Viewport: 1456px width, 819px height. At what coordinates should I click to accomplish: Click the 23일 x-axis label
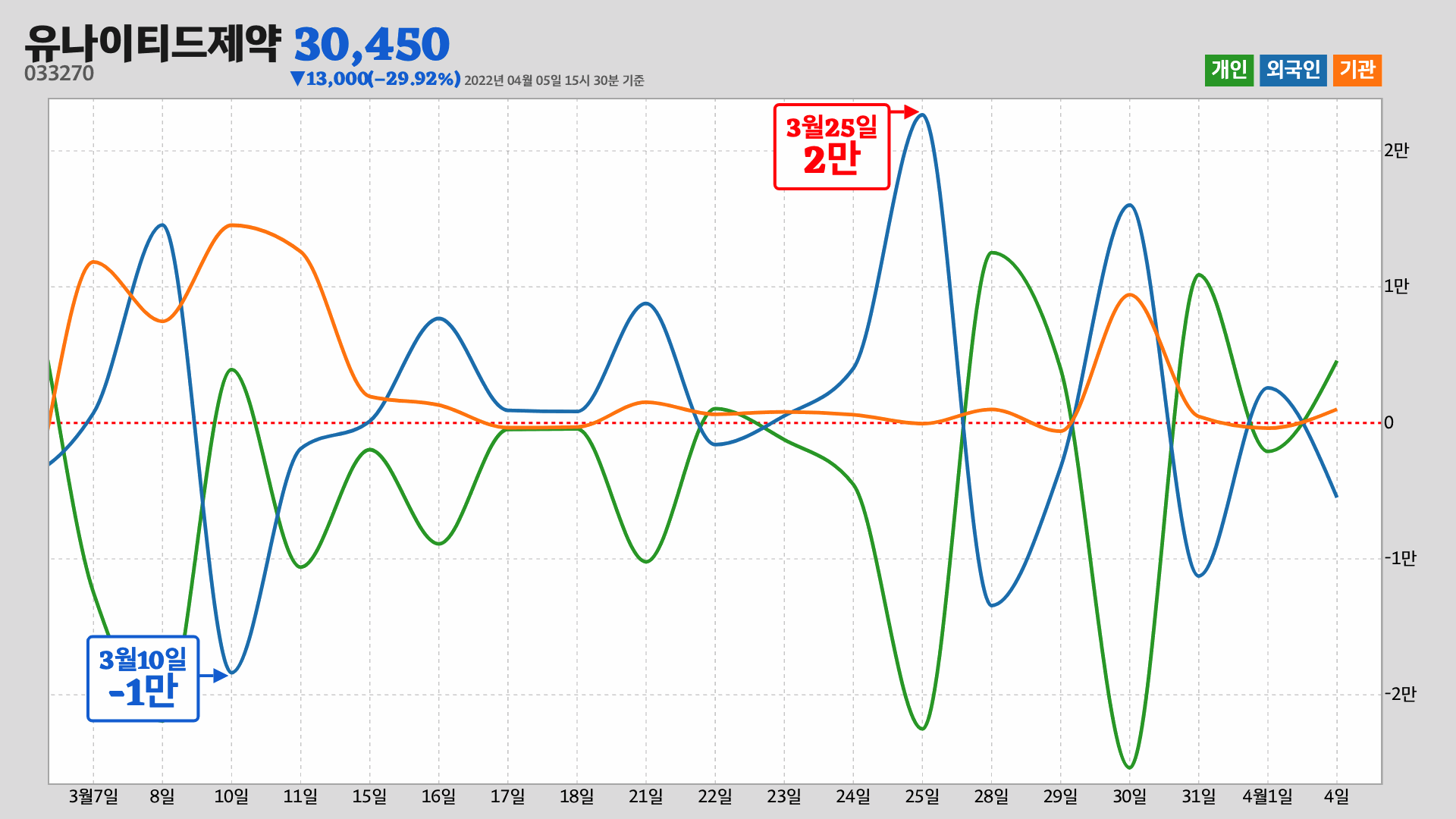pos(784,797)
